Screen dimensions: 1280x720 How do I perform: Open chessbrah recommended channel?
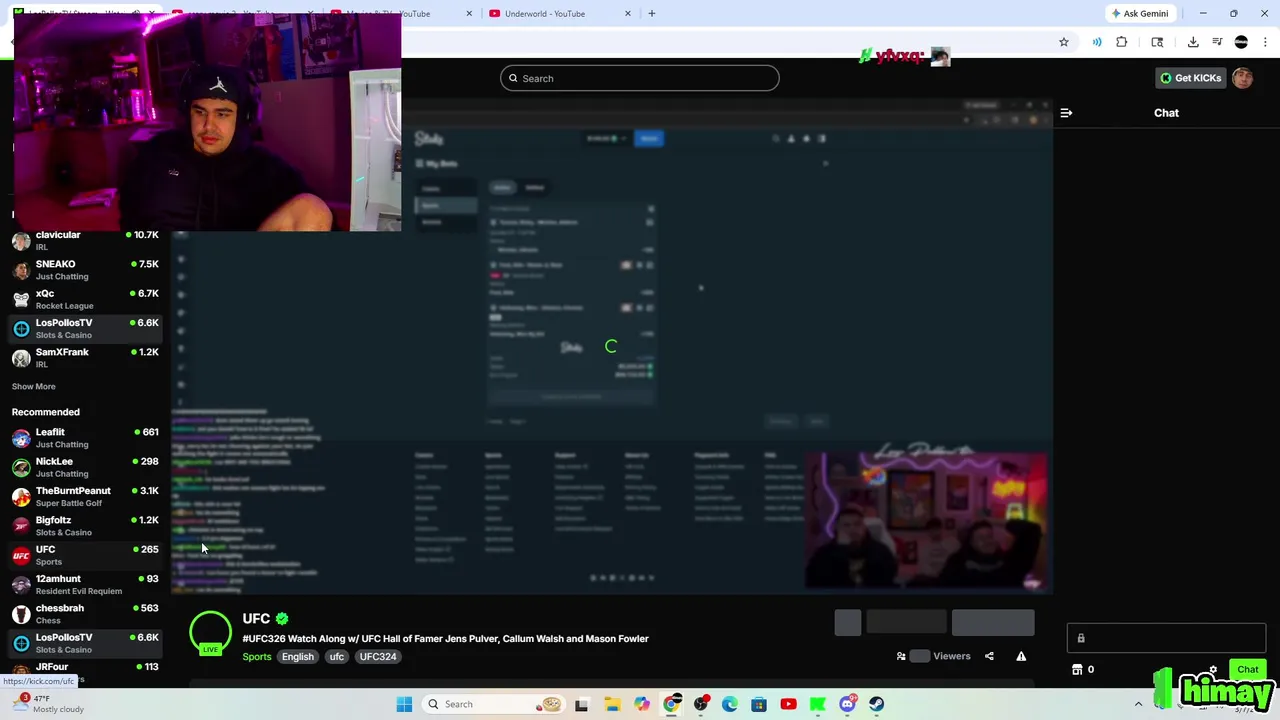[x=85, y=614]
